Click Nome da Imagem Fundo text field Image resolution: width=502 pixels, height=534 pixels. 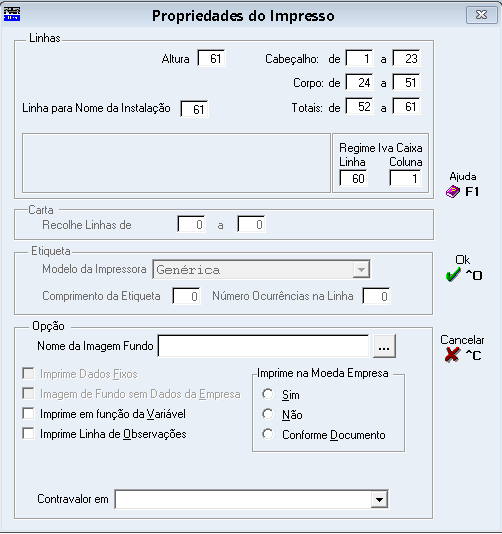coord(264,346)
